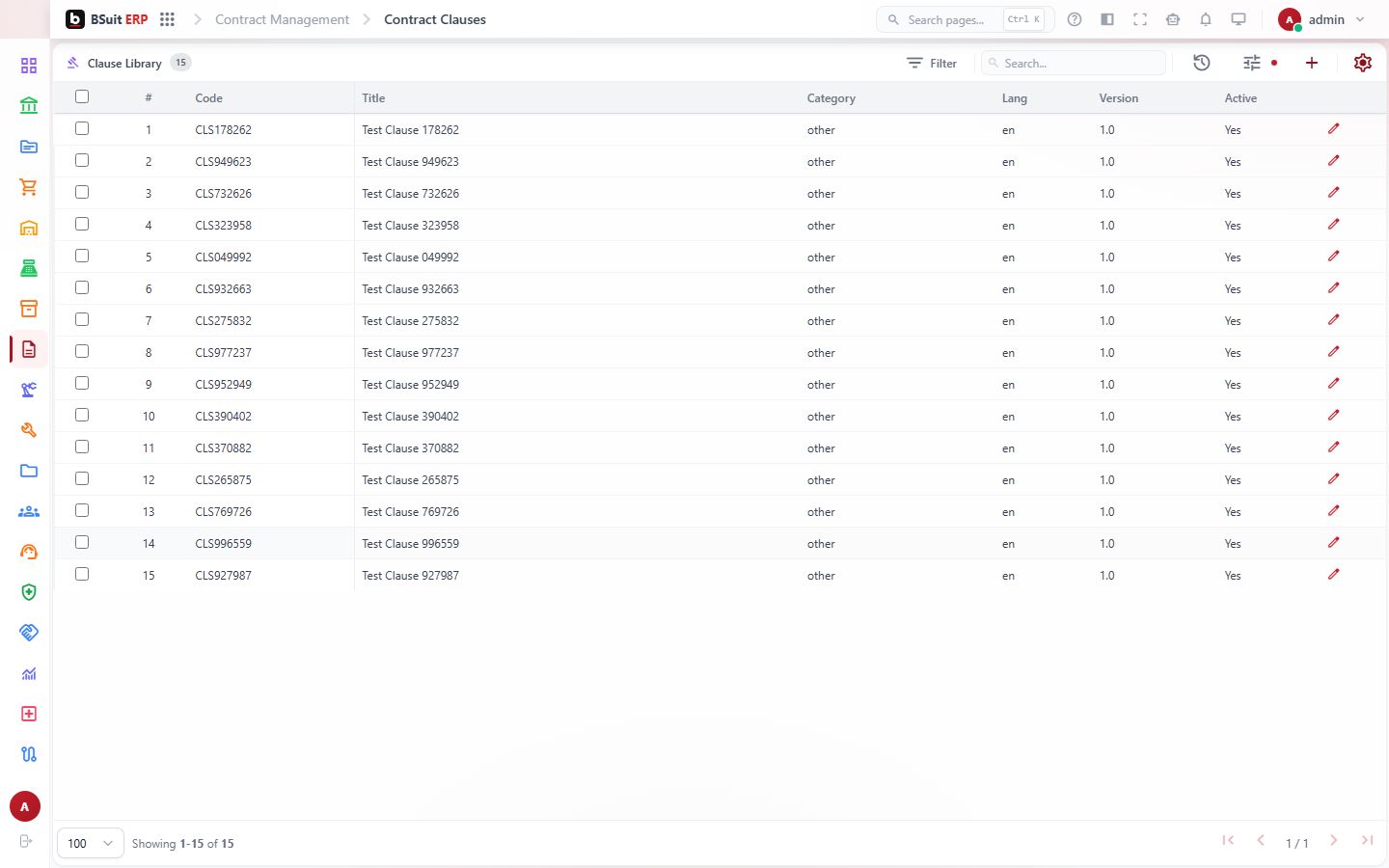Edit the CLS178262 clause row
This screenshot has height=868, width=1389.
click(1334, 129)
